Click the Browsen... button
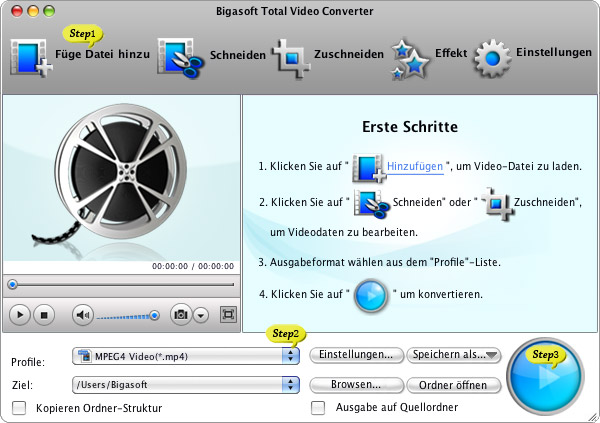 point(356,385)
